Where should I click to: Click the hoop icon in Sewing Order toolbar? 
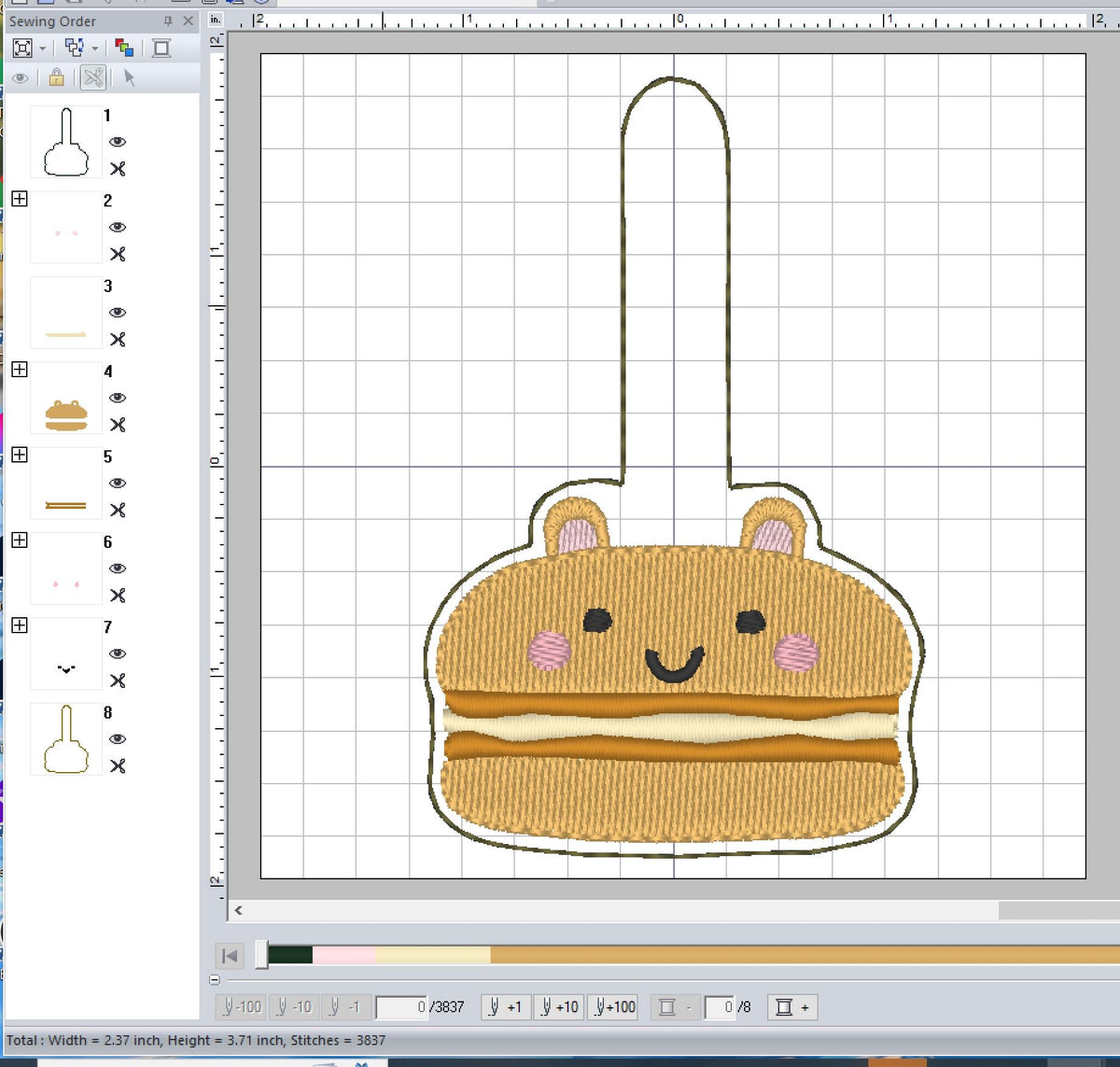(161, 48)
